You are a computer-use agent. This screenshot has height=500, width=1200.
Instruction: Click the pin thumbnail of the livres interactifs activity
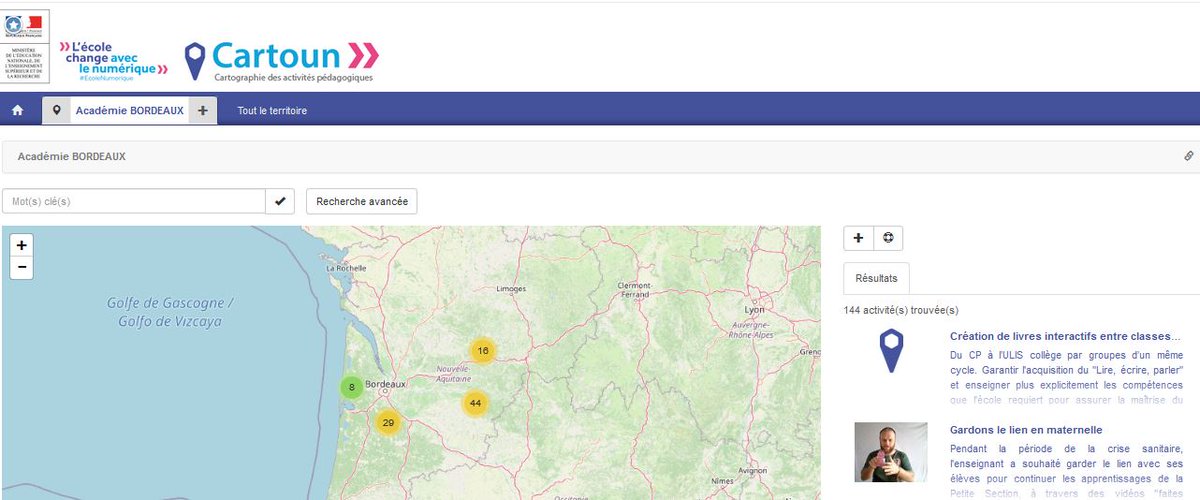point(891,352)
